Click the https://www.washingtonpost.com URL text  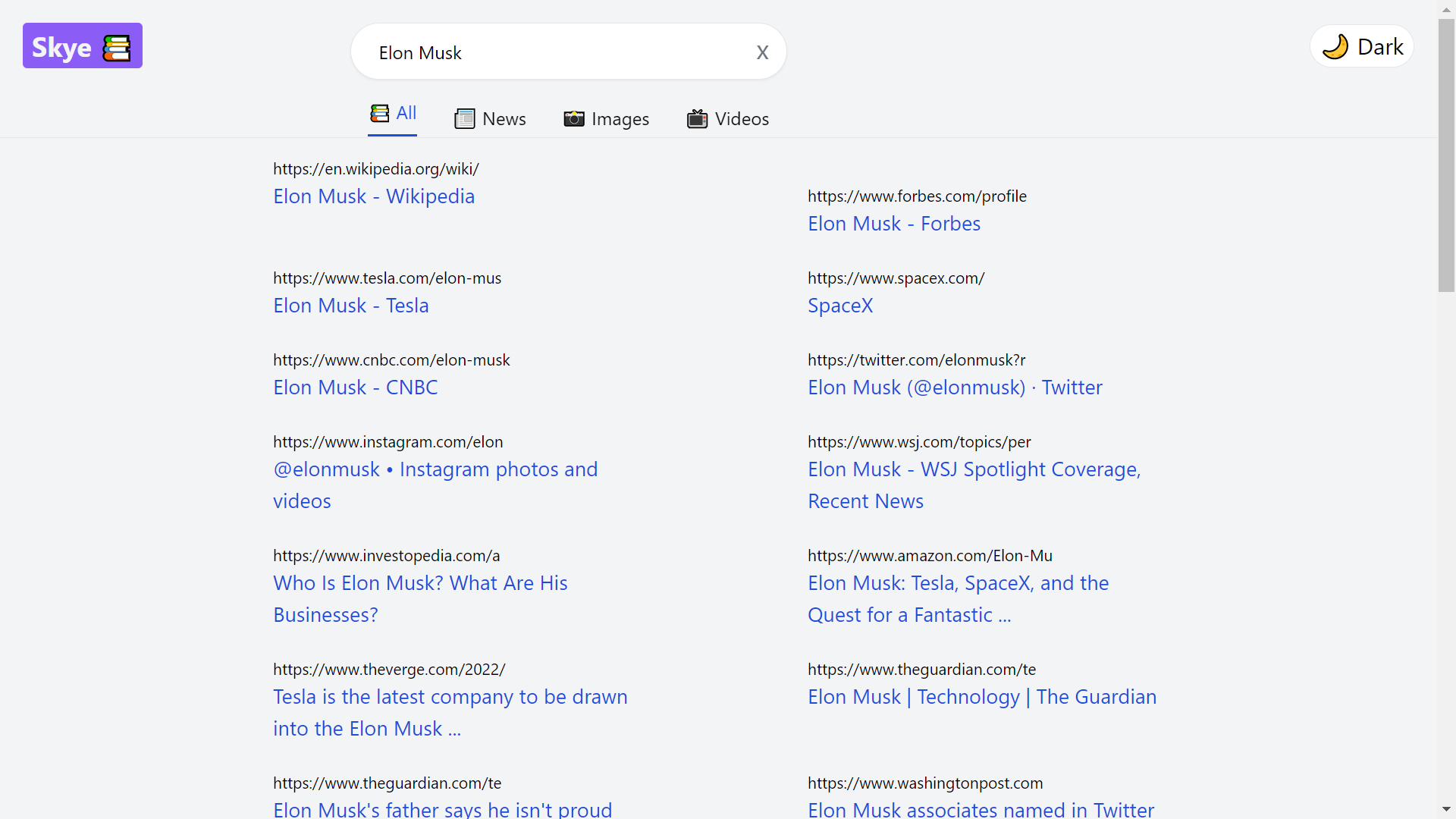point(925,783)
